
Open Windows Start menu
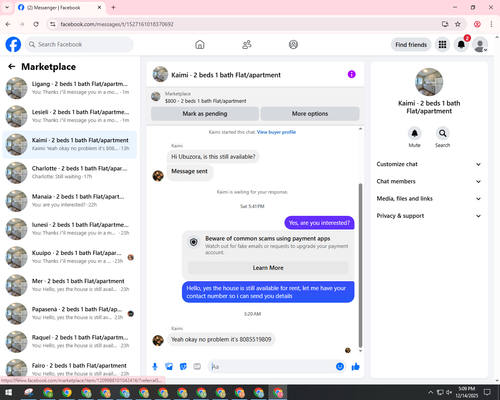point(8,392)
